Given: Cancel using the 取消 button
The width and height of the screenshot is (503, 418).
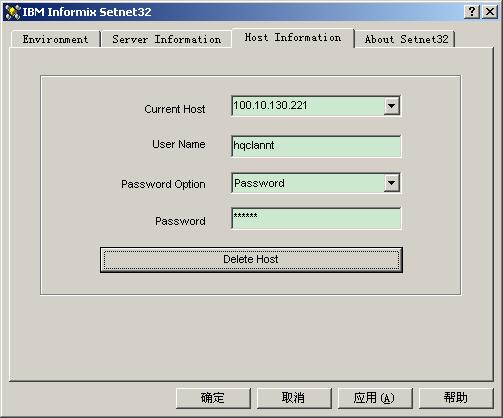Looking at the screenshot, I should click(x=293, y=398).
